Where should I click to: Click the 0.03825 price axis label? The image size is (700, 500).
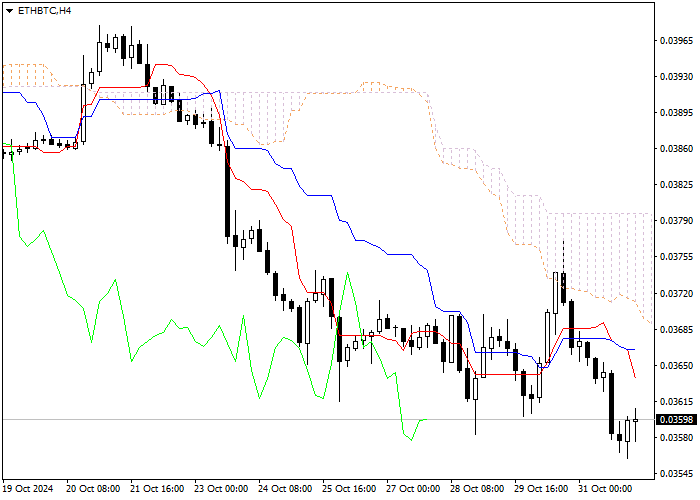point(676,185)
